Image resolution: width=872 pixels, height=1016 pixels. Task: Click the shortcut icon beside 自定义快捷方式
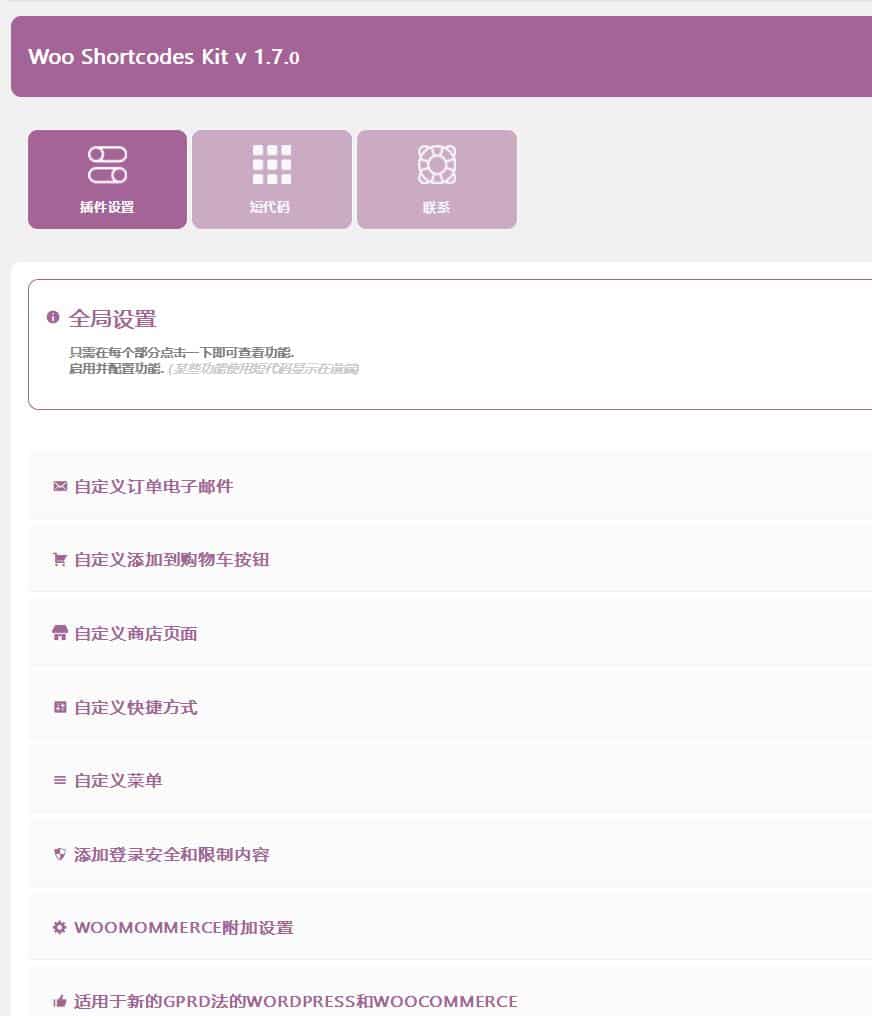[x=60, y=707]
